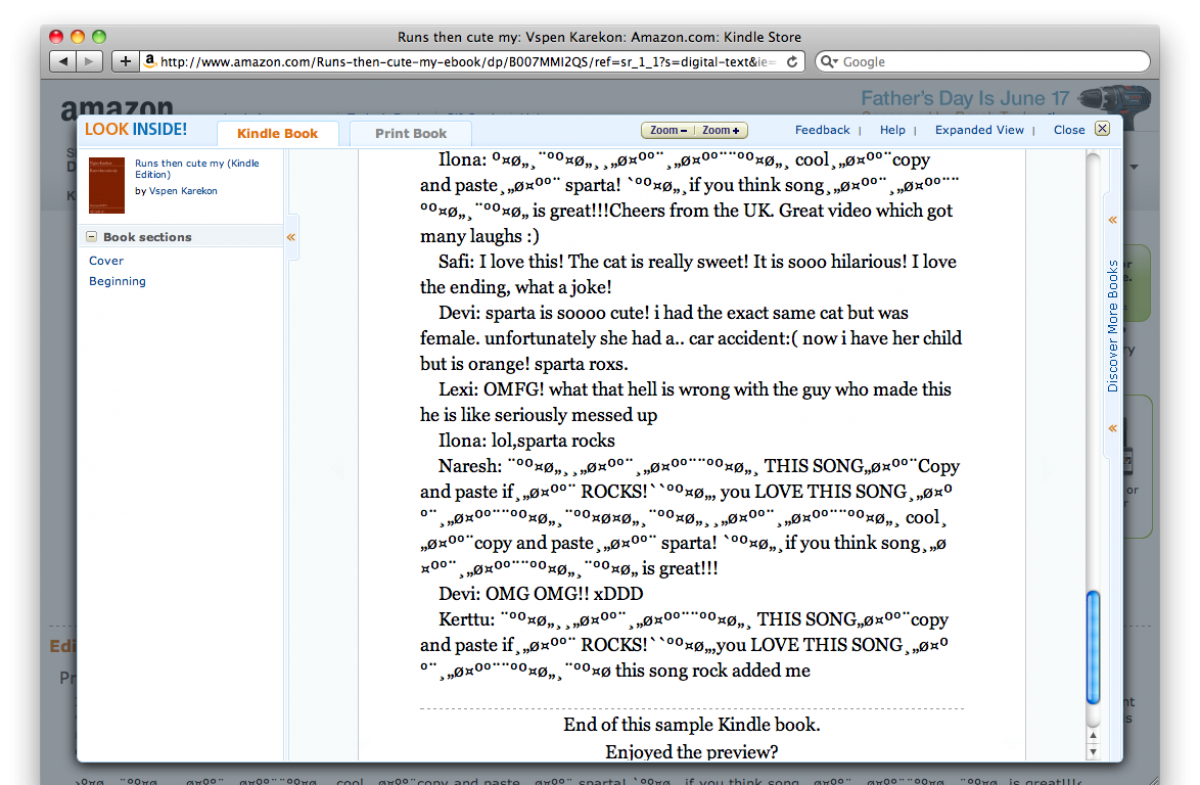Collapse the left sidebar panel arrow
Image resolution: width=1200 pixels, height=785 pixels.
[x=291, y=237]
